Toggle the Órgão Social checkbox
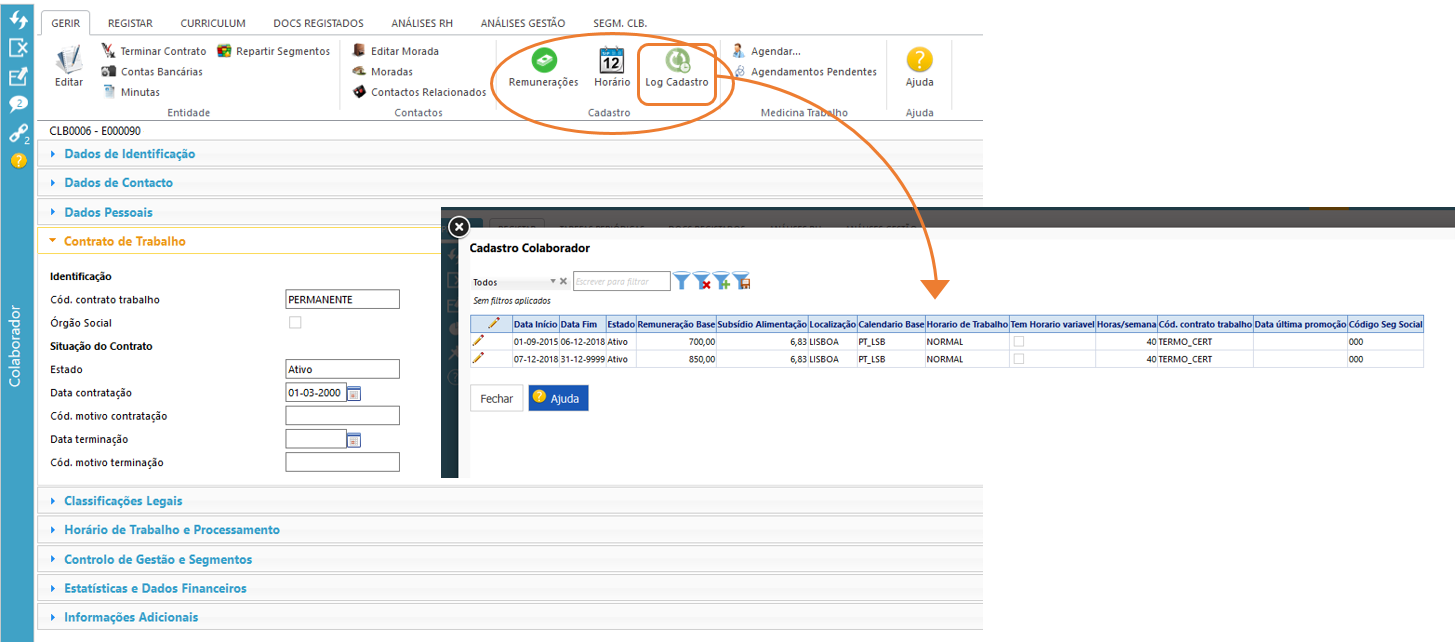Image resolution: width=1455 pixels, height=642 pixels. 295,323
